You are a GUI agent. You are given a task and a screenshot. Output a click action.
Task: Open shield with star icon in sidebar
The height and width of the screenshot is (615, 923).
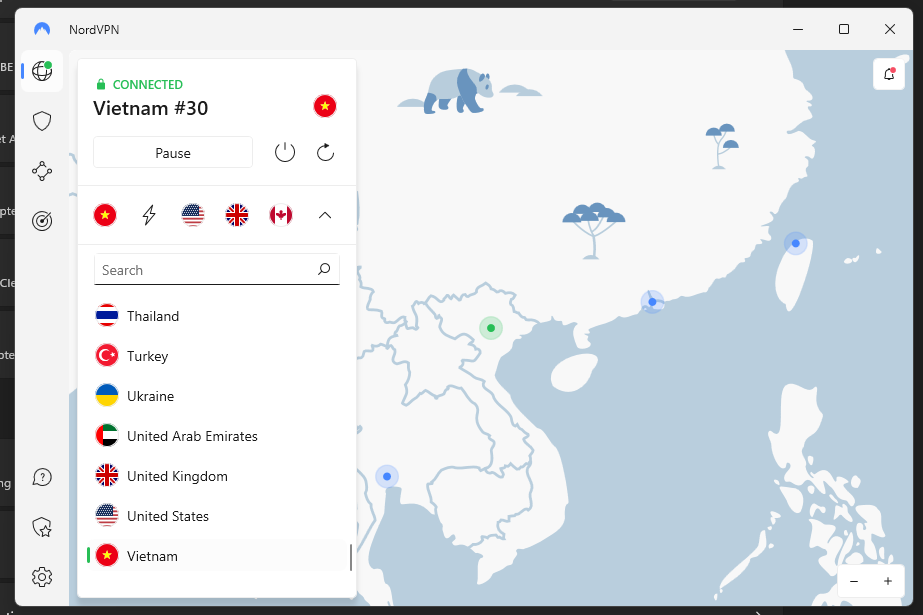(x=42, y=527)
